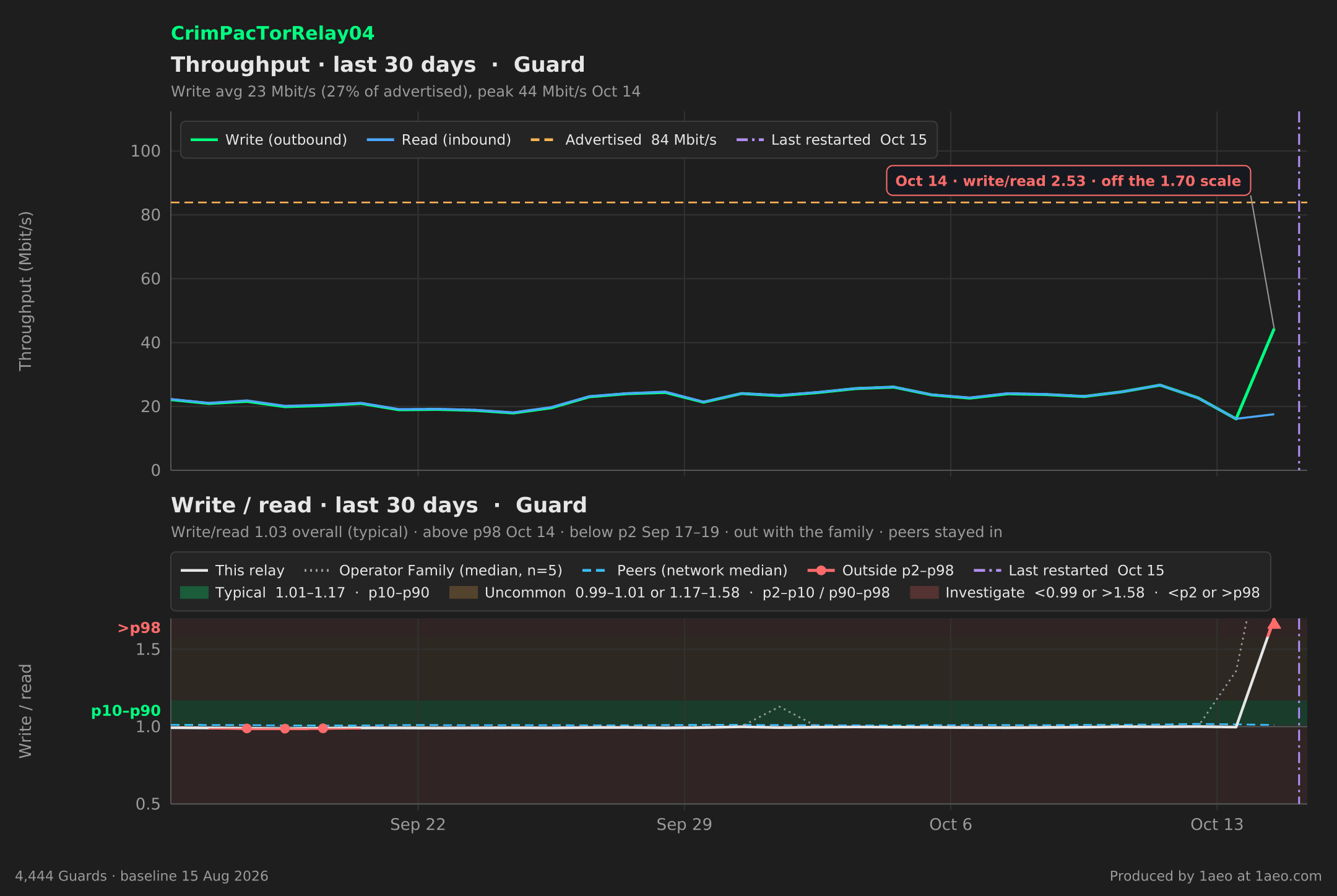Click the green Typical 1.01–1.17 swatch

click(194, 593)
